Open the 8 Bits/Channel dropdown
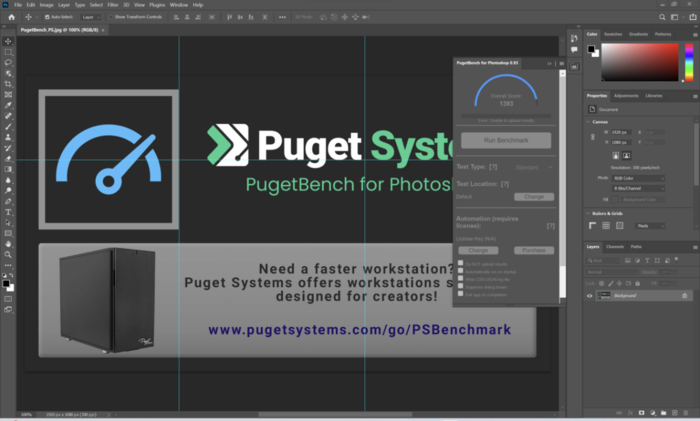 (x=638, y=188)
